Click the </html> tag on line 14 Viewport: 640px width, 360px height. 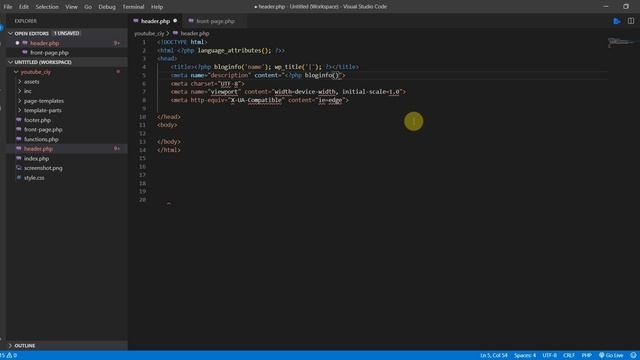pos(169,150)
